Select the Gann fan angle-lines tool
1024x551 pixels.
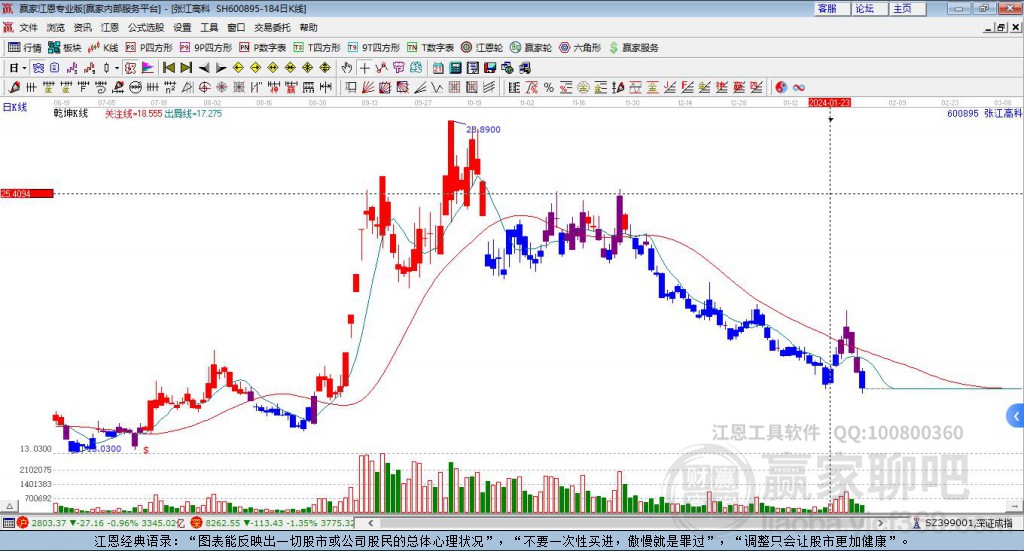pyautogui.click(x=367, y=87)
